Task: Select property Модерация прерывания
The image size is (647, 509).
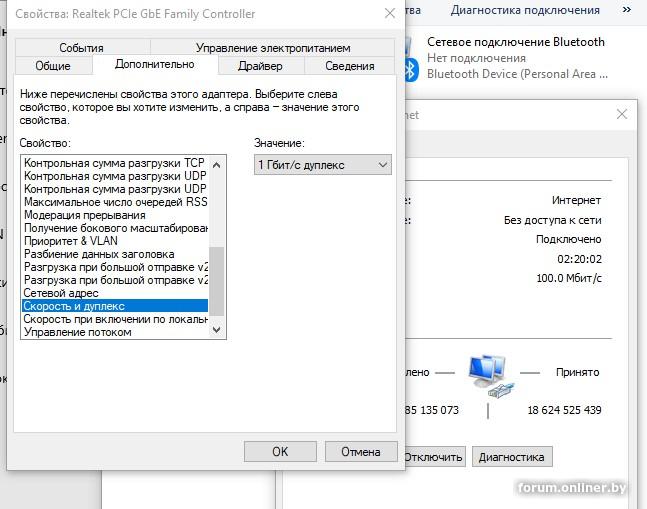Action: click(x=115, y=215)
